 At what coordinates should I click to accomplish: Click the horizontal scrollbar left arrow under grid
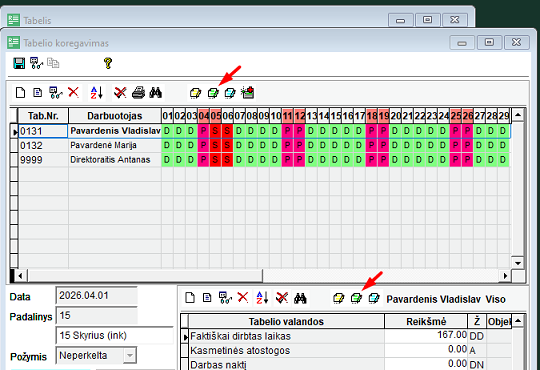coord(21,276)
